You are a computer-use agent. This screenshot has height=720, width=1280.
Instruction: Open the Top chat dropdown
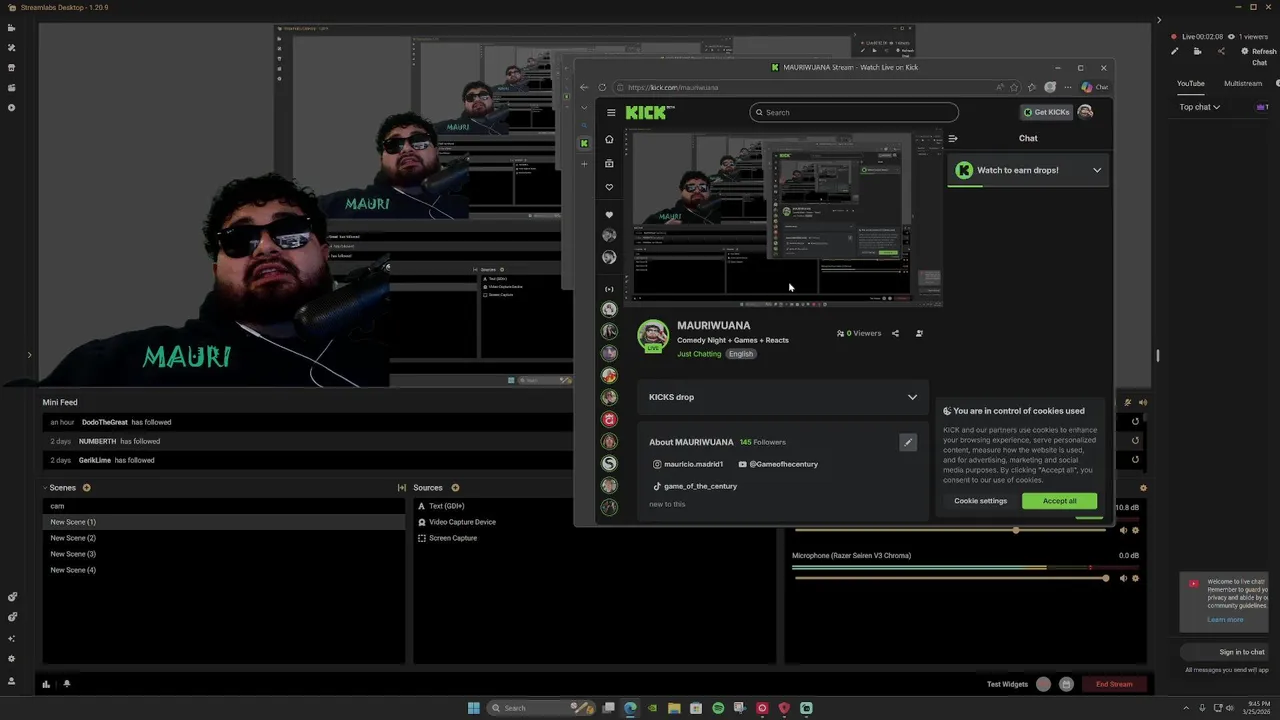(1199, 107)
